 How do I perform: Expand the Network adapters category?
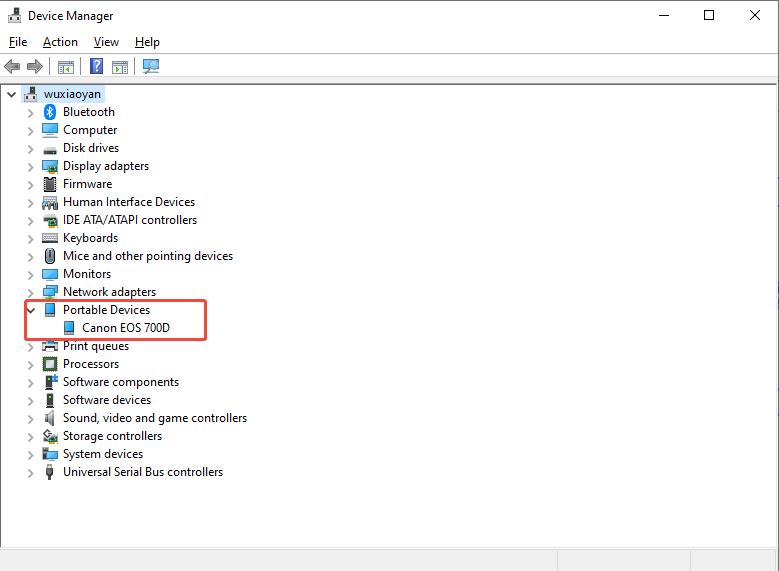point(31,292)
